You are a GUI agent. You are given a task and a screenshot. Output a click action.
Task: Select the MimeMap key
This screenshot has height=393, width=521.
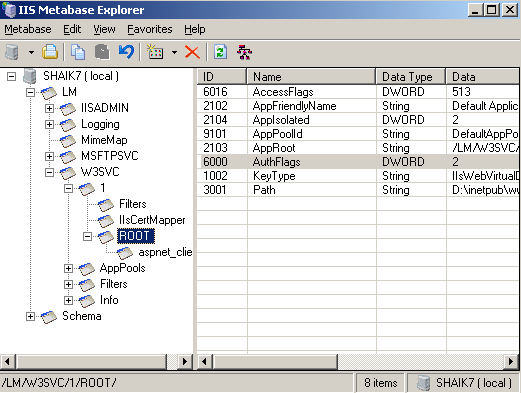tap(104, 140)
